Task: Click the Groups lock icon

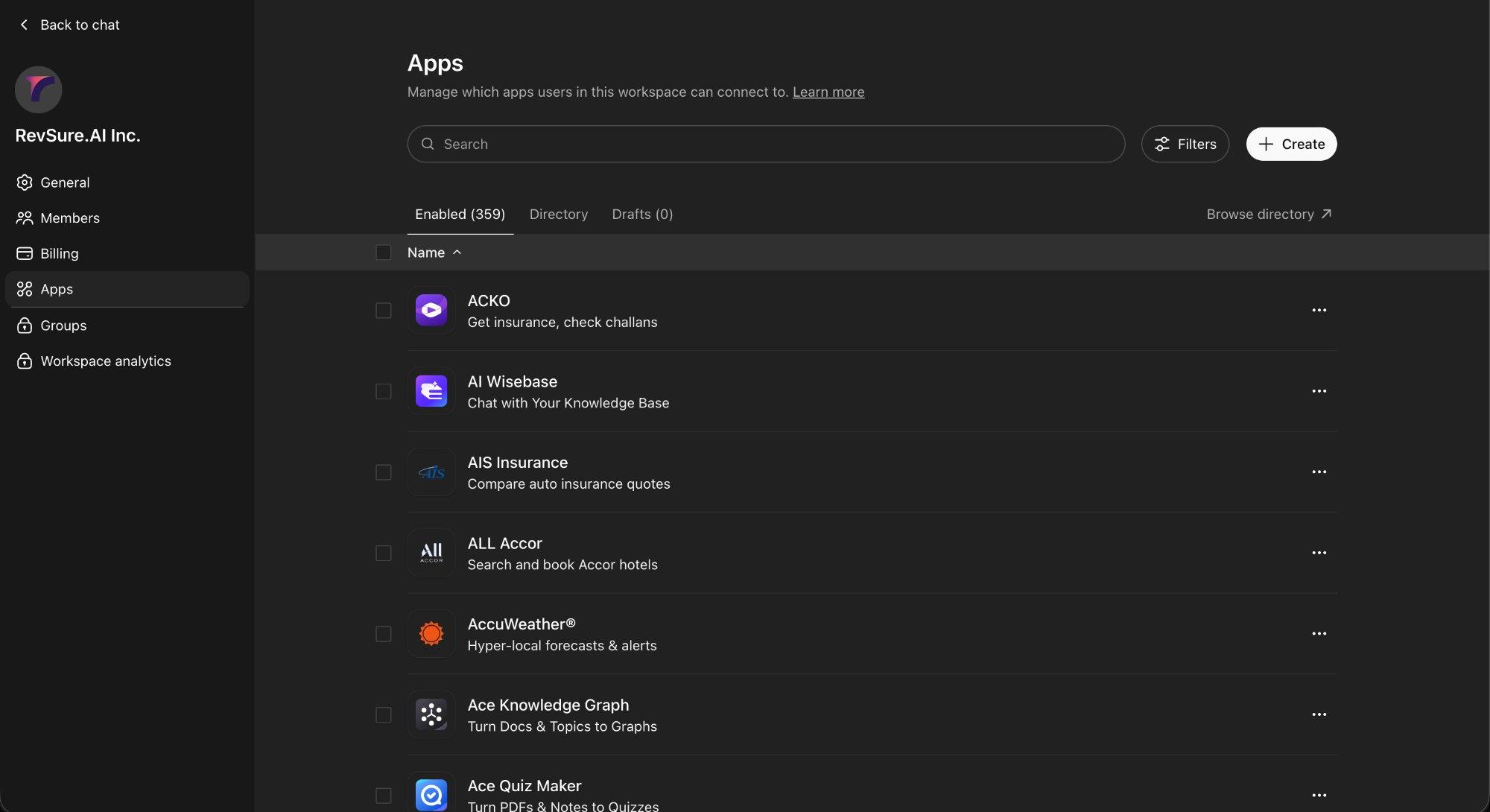Action: [25, 326]
